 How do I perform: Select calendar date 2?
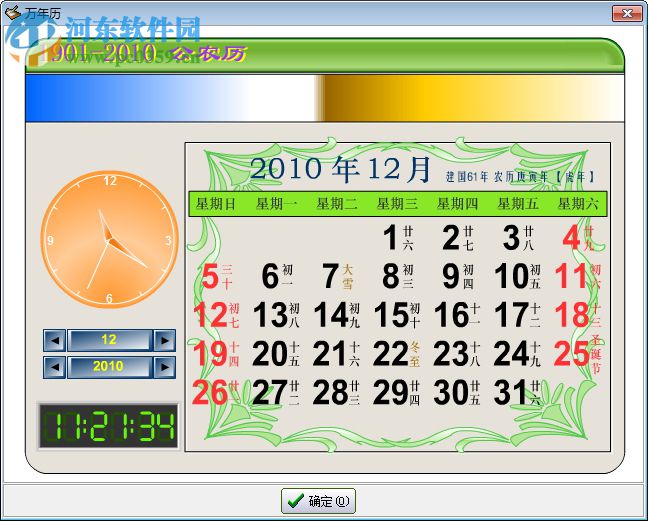click(x=458, y=238)
